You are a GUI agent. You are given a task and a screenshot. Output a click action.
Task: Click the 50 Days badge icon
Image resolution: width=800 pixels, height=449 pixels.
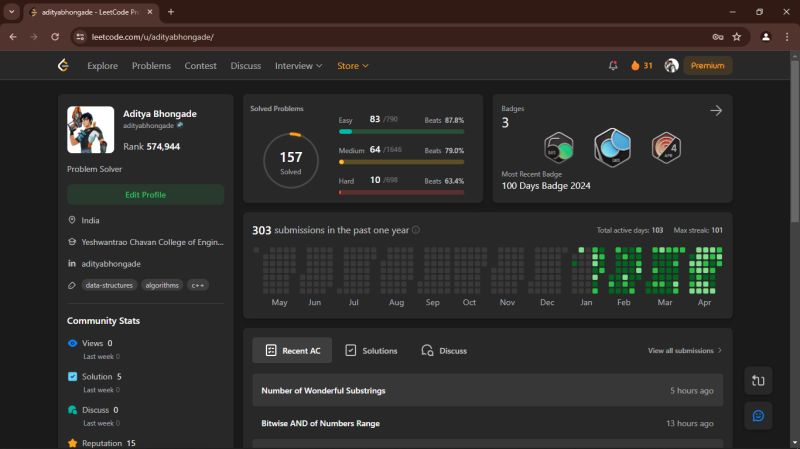(x=559, y=147)
